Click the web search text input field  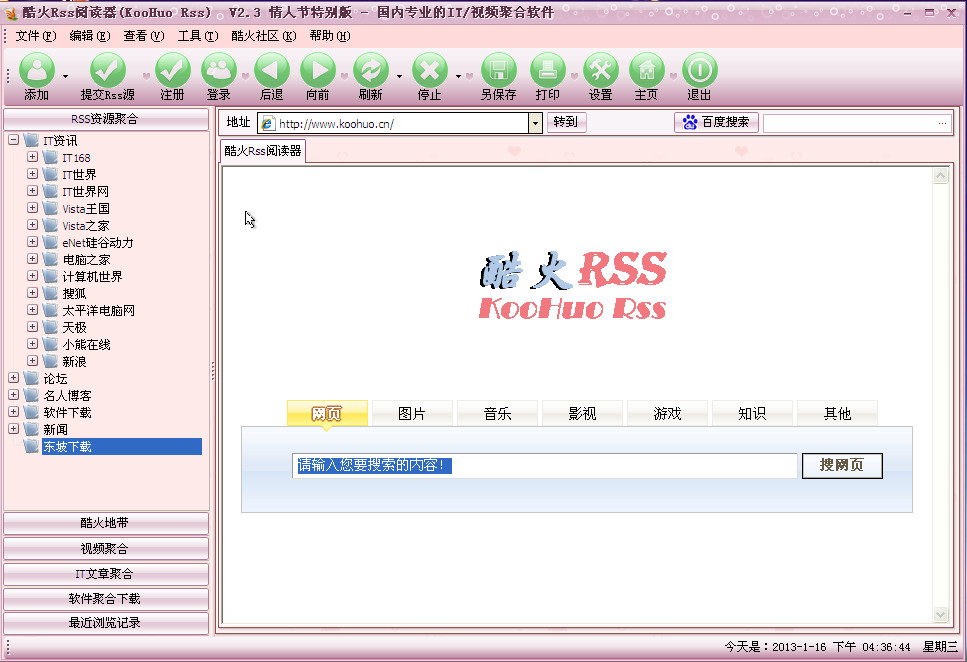[x=545, y=466]
